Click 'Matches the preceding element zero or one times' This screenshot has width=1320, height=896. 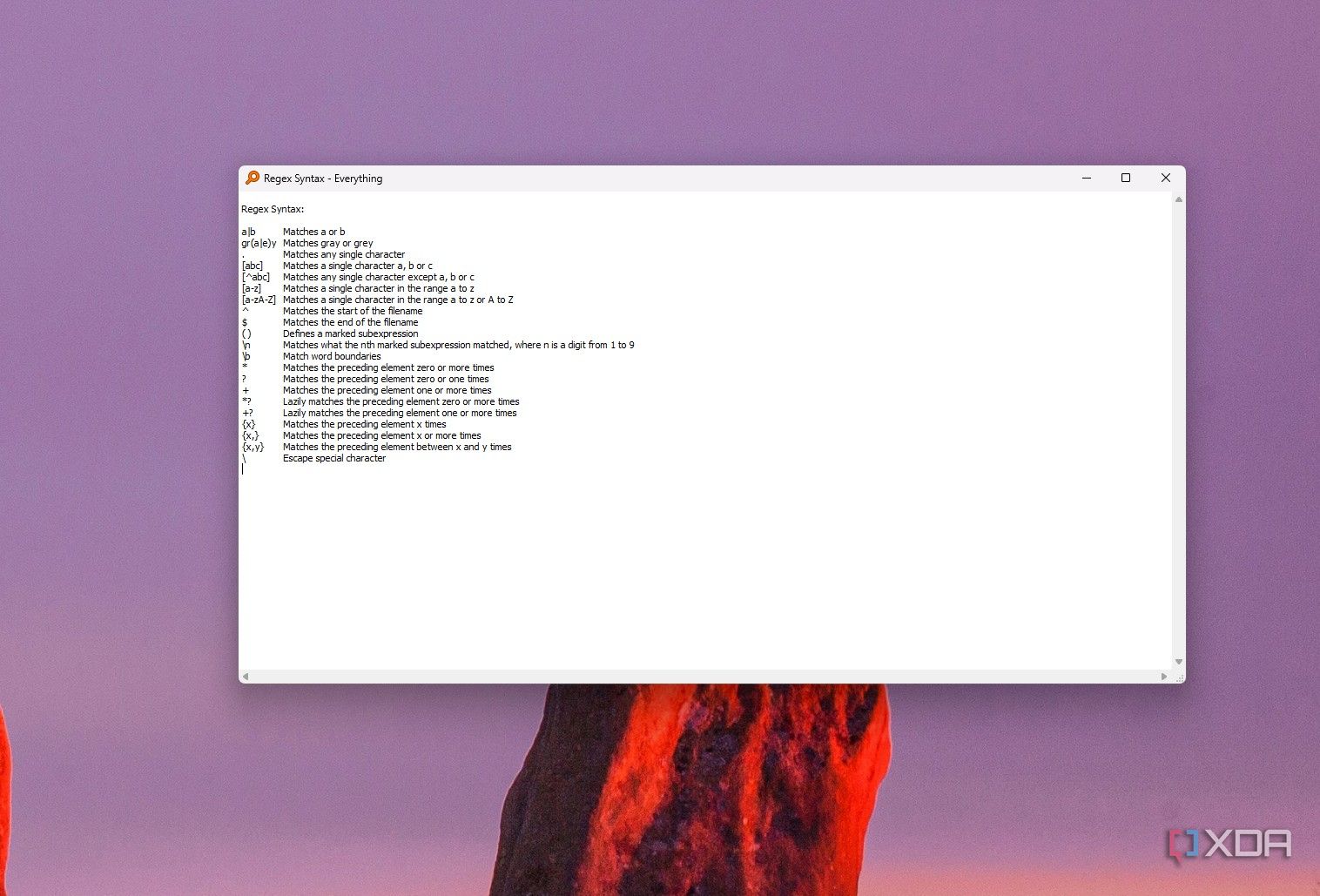click(x=386, y=379)
